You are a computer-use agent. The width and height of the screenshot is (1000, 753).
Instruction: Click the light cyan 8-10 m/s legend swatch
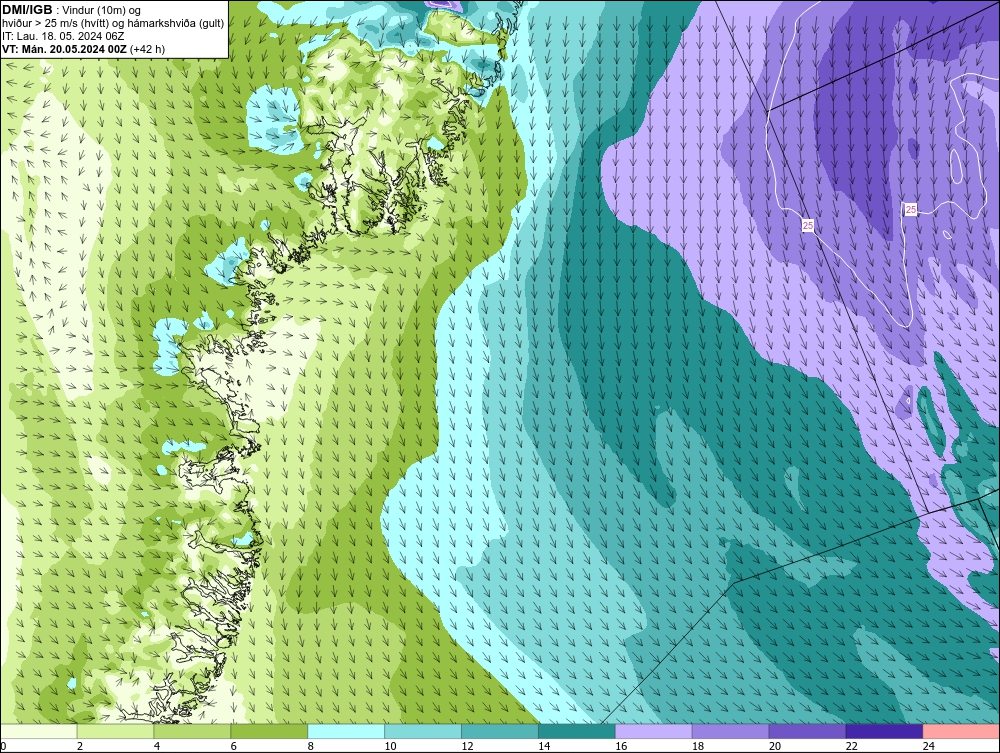346,731
